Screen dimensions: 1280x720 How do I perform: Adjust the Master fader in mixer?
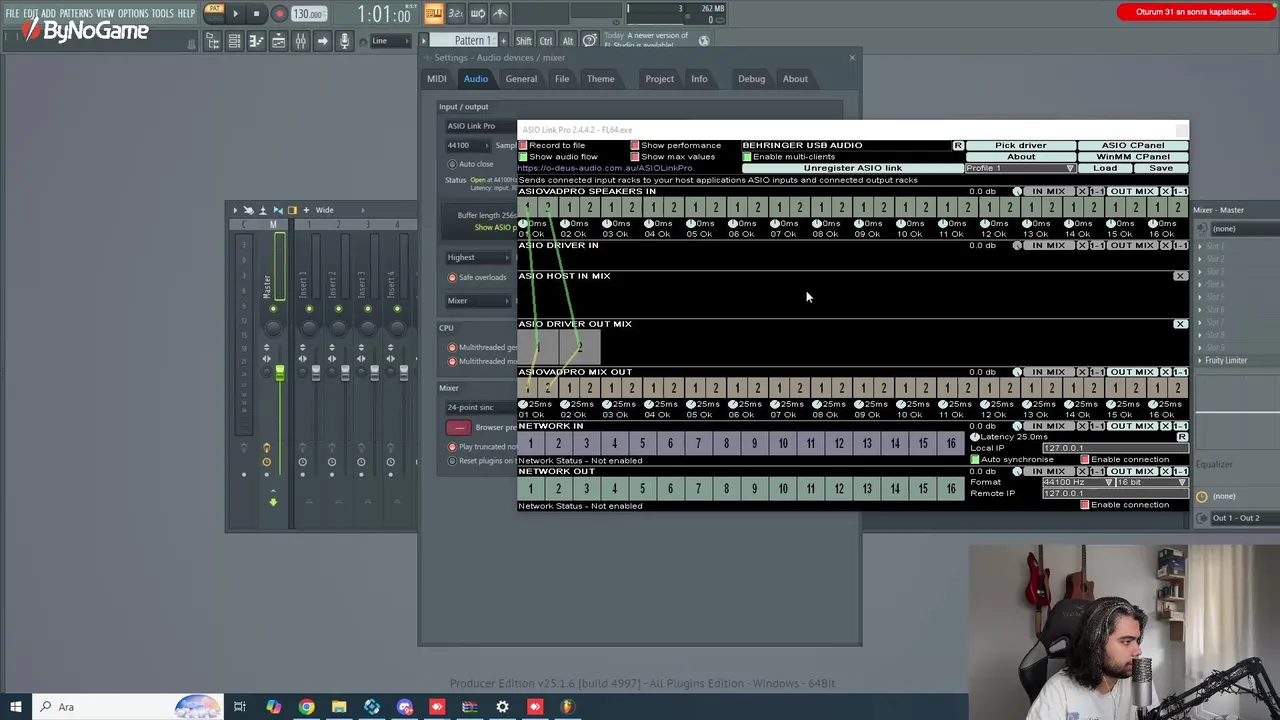(279, 373)
